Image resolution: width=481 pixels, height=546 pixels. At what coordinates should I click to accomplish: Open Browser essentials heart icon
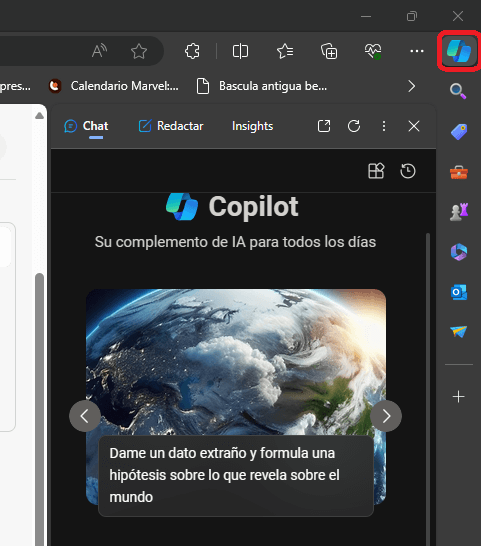373,51
